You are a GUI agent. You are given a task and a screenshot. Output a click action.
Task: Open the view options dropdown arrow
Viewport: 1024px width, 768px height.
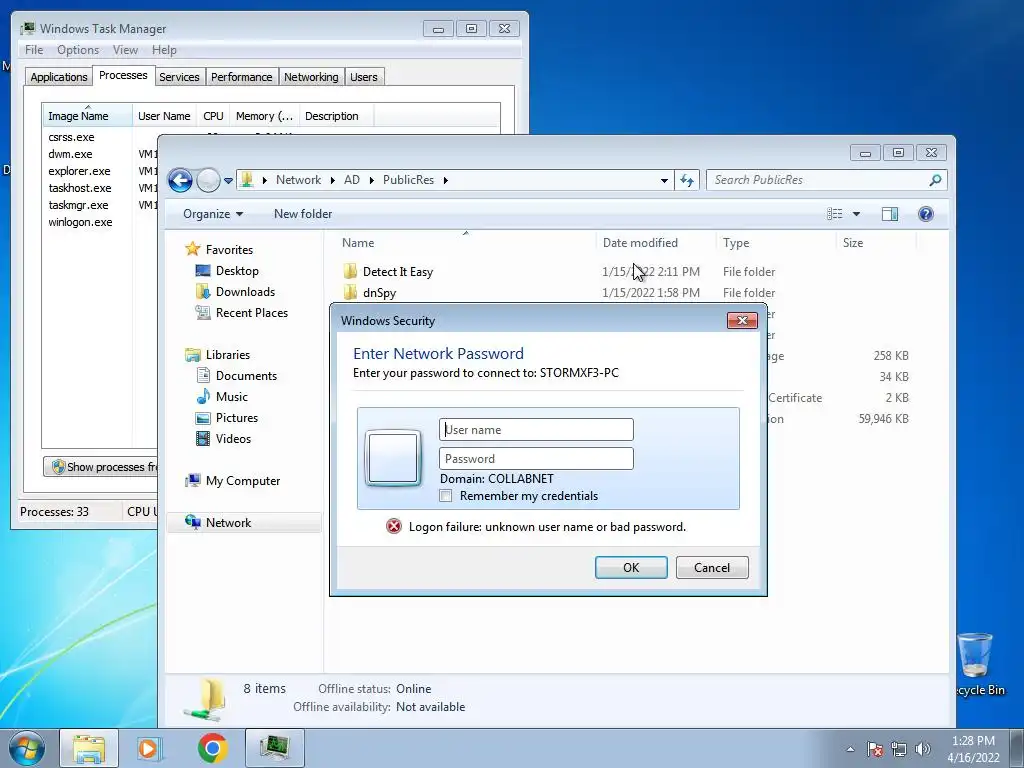pos(856,214)
